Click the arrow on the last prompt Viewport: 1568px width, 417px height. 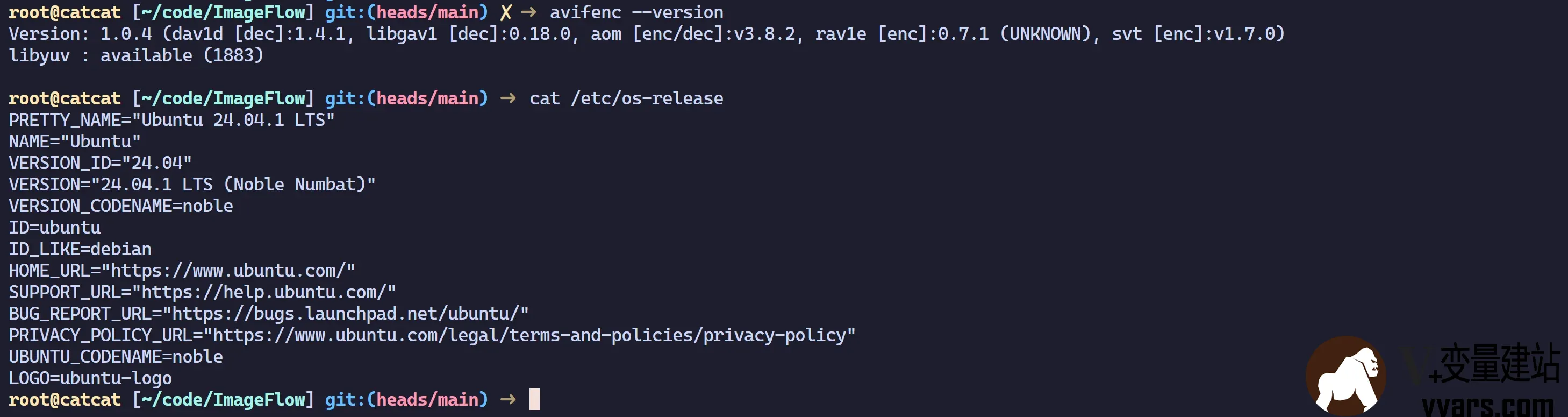coord(507,399)
